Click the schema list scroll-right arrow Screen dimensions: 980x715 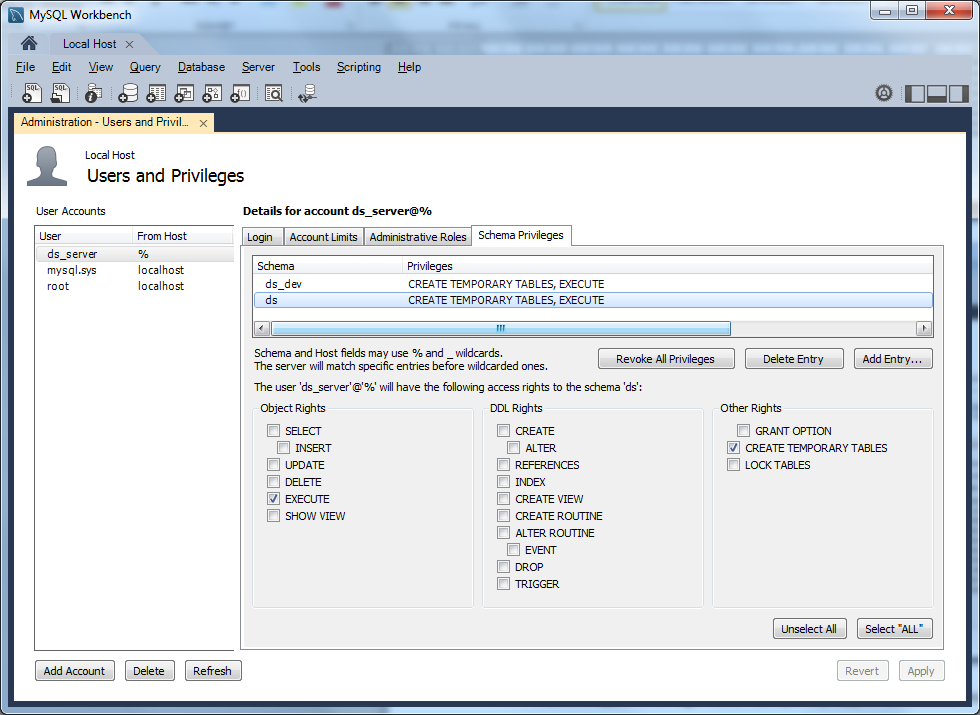pos(924,328)
